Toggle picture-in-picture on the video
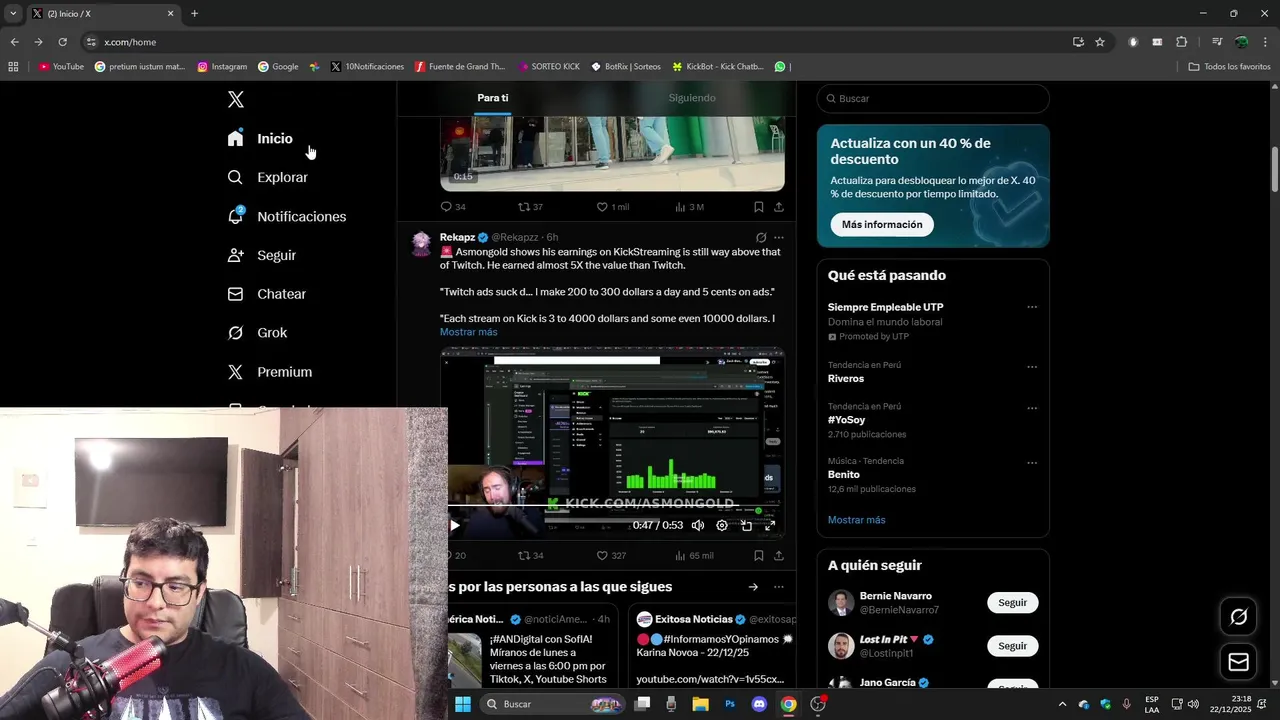Viewport: 1280px width, 720px height. coord(746,525)
